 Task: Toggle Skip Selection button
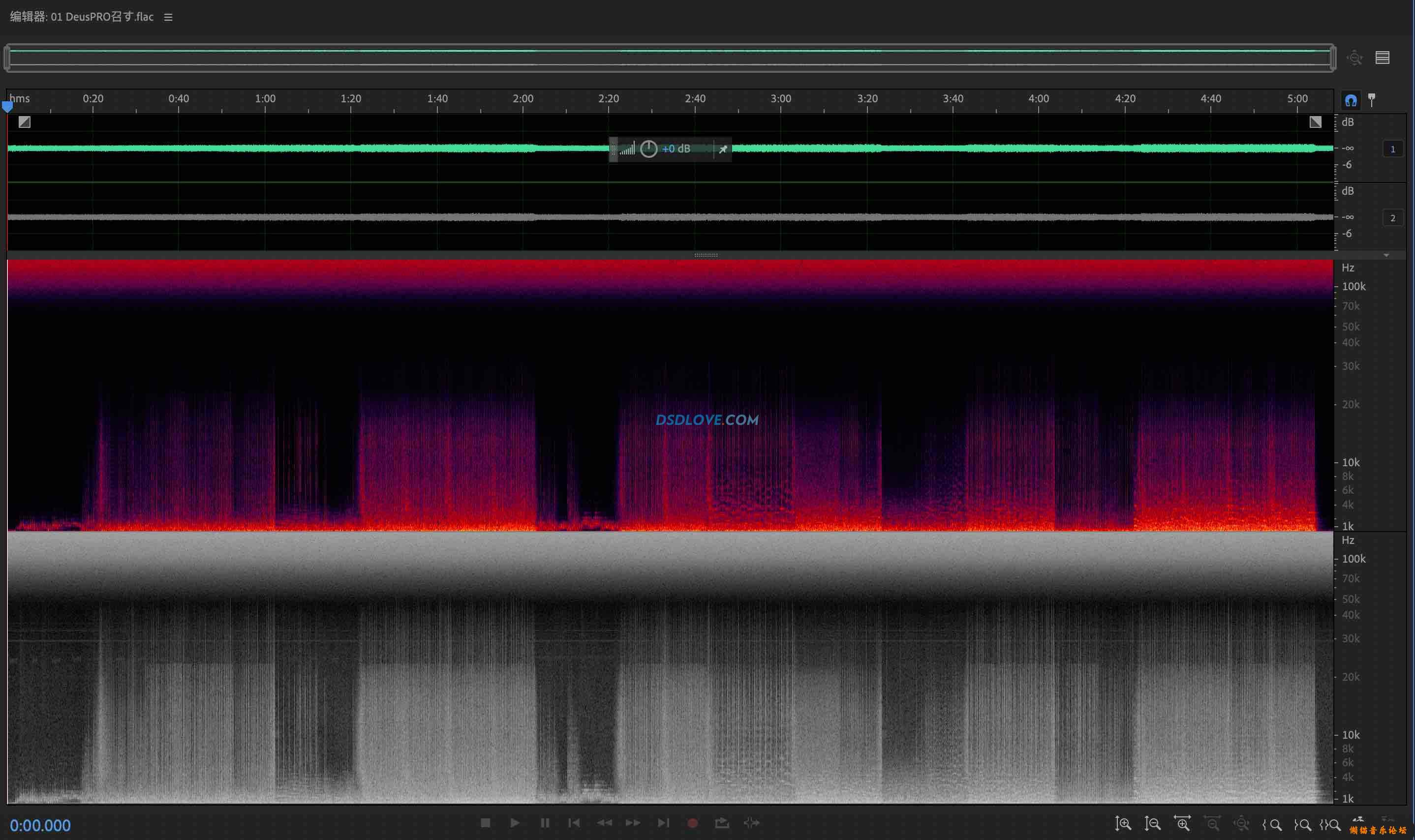751,822
